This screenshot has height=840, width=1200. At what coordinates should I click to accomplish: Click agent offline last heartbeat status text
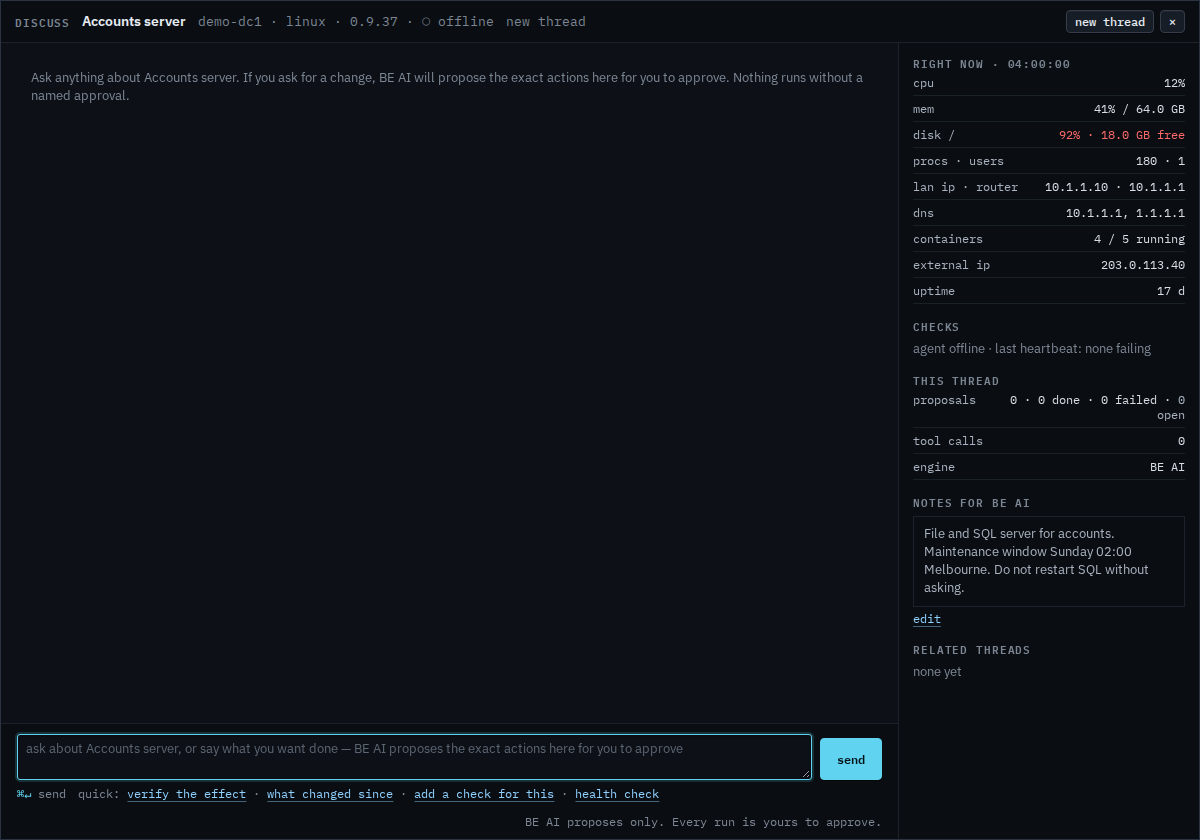(x=1032, y=349)
